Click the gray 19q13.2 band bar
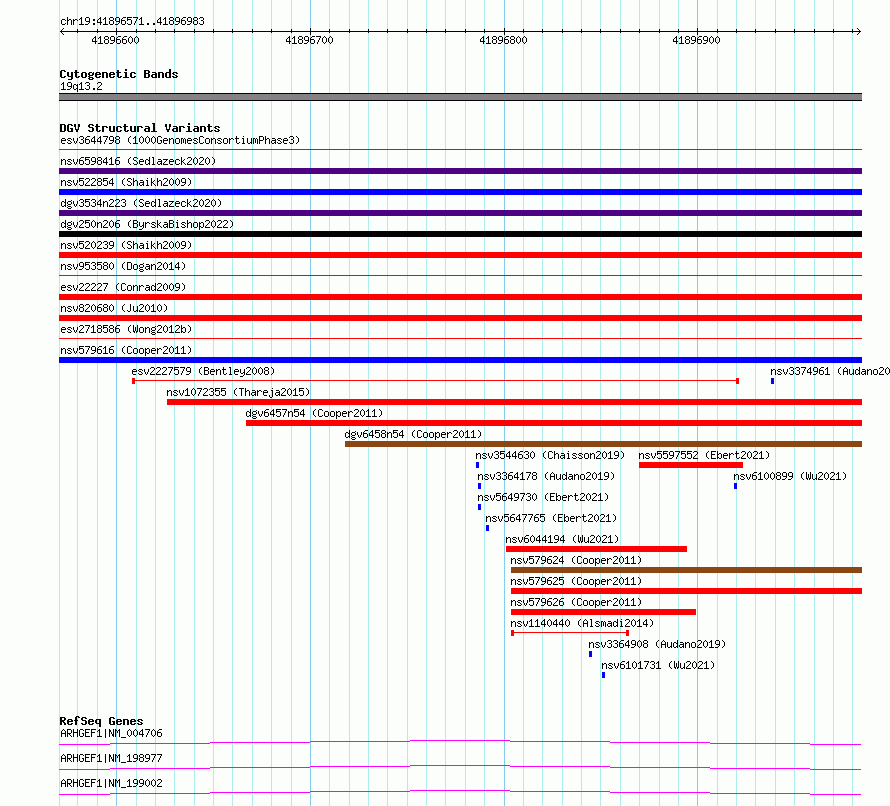 tap(460, 97)
